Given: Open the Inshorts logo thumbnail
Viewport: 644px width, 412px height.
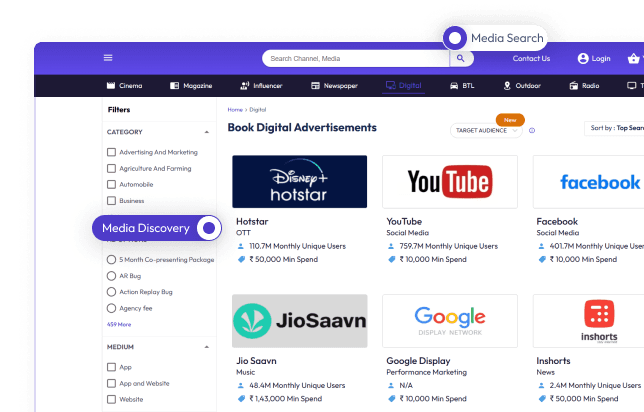Looking at the screenshot, I should pos(589,321).
